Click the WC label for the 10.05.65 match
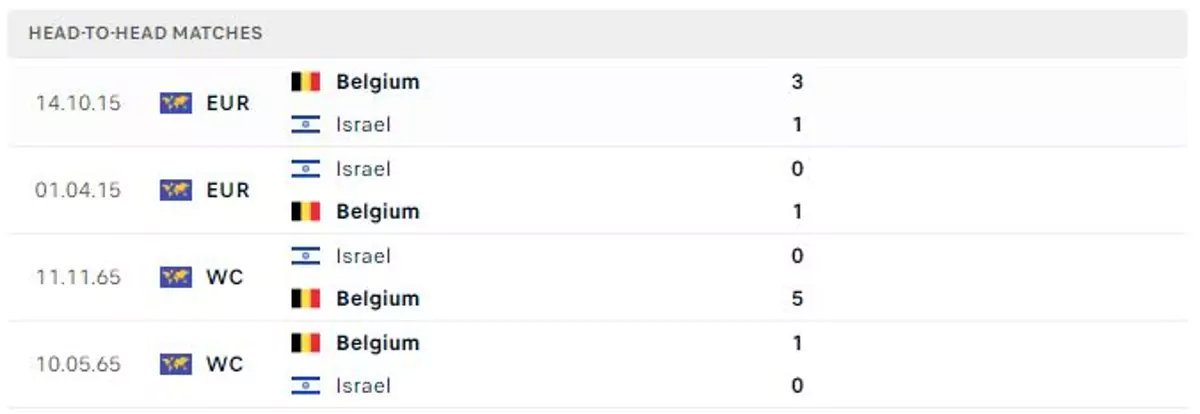This screenshot has height=414, width=1200. (225, 364)
